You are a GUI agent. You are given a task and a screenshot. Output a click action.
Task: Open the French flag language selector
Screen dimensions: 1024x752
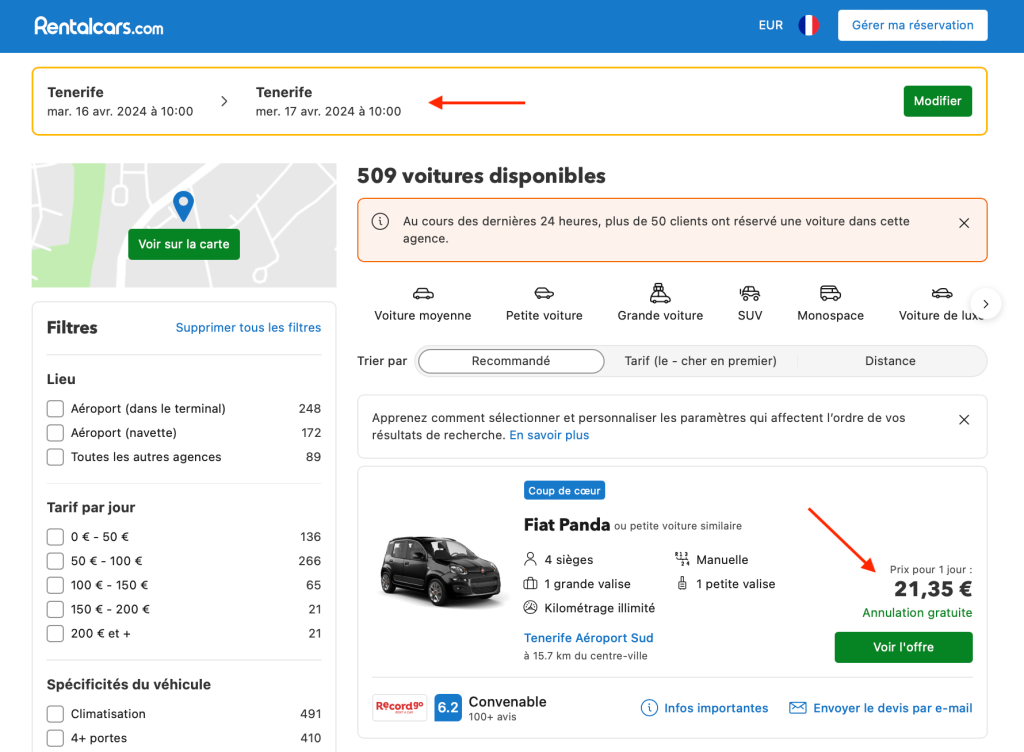808,25
